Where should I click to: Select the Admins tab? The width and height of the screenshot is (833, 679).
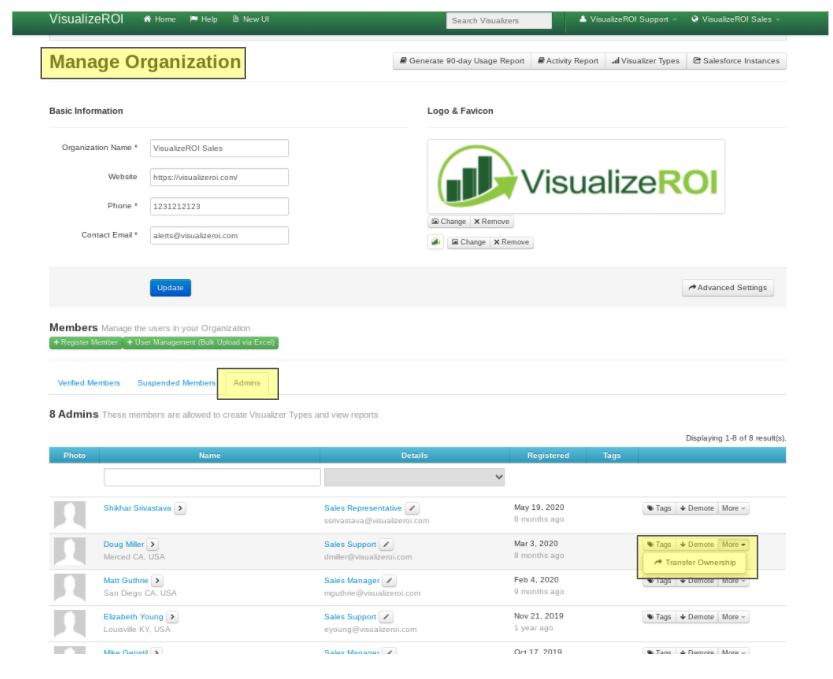(x=247, y=383)
